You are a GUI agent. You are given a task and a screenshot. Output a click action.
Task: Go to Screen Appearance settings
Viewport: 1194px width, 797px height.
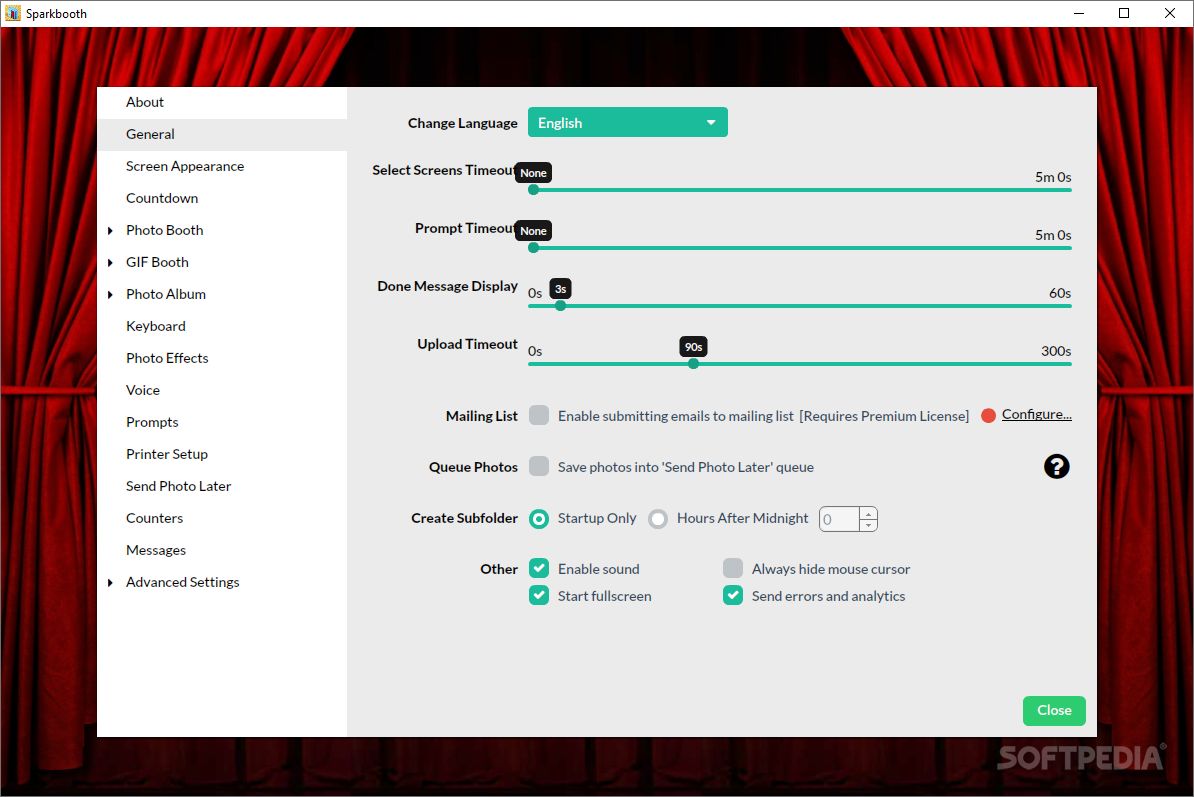pos(222,166)
